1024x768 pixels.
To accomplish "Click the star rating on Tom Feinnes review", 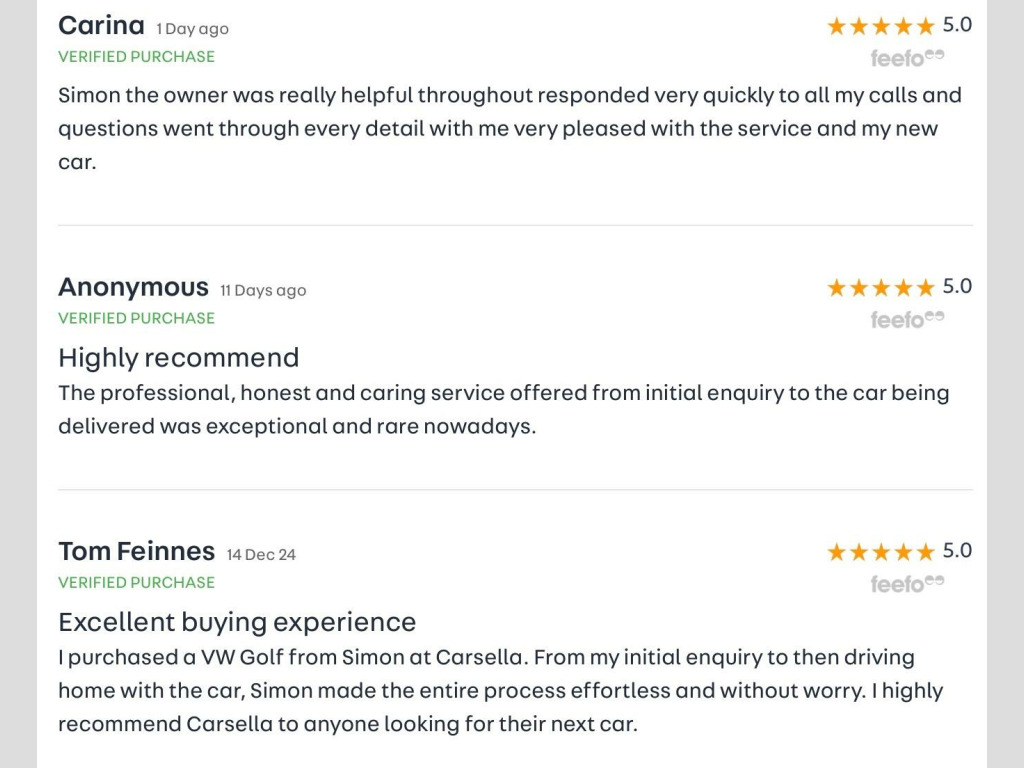I will click(881, 552).
